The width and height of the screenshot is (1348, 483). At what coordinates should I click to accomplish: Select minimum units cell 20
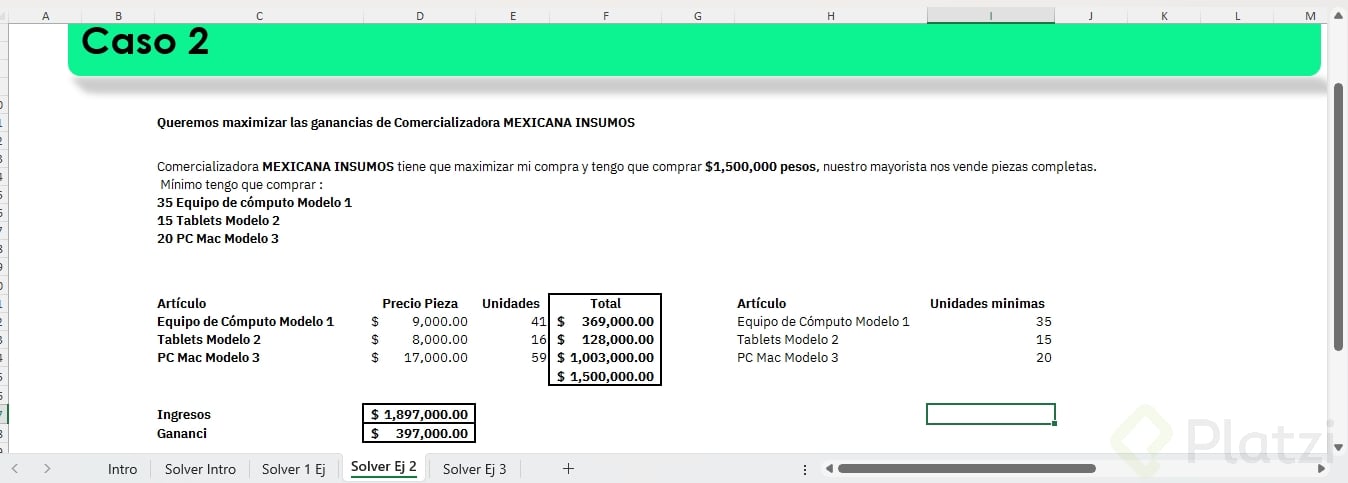click(990, 357)
